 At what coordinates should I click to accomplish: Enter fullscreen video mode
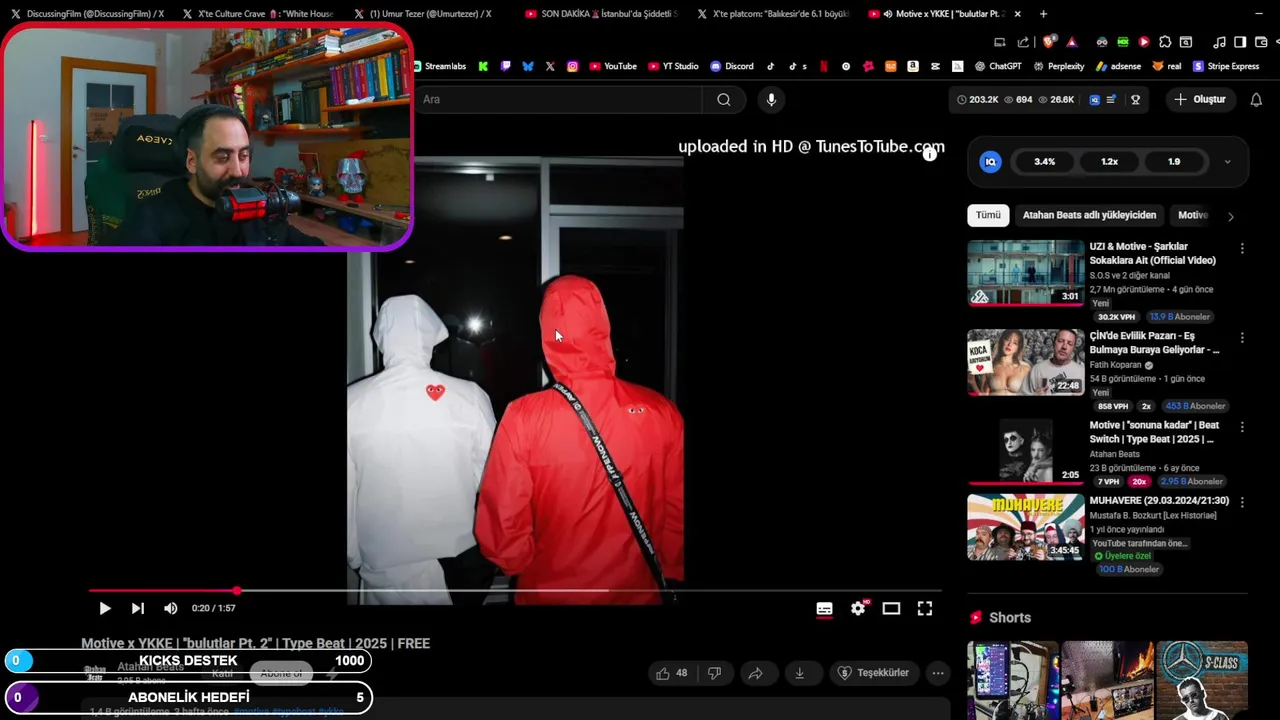(x=925, y=608)
